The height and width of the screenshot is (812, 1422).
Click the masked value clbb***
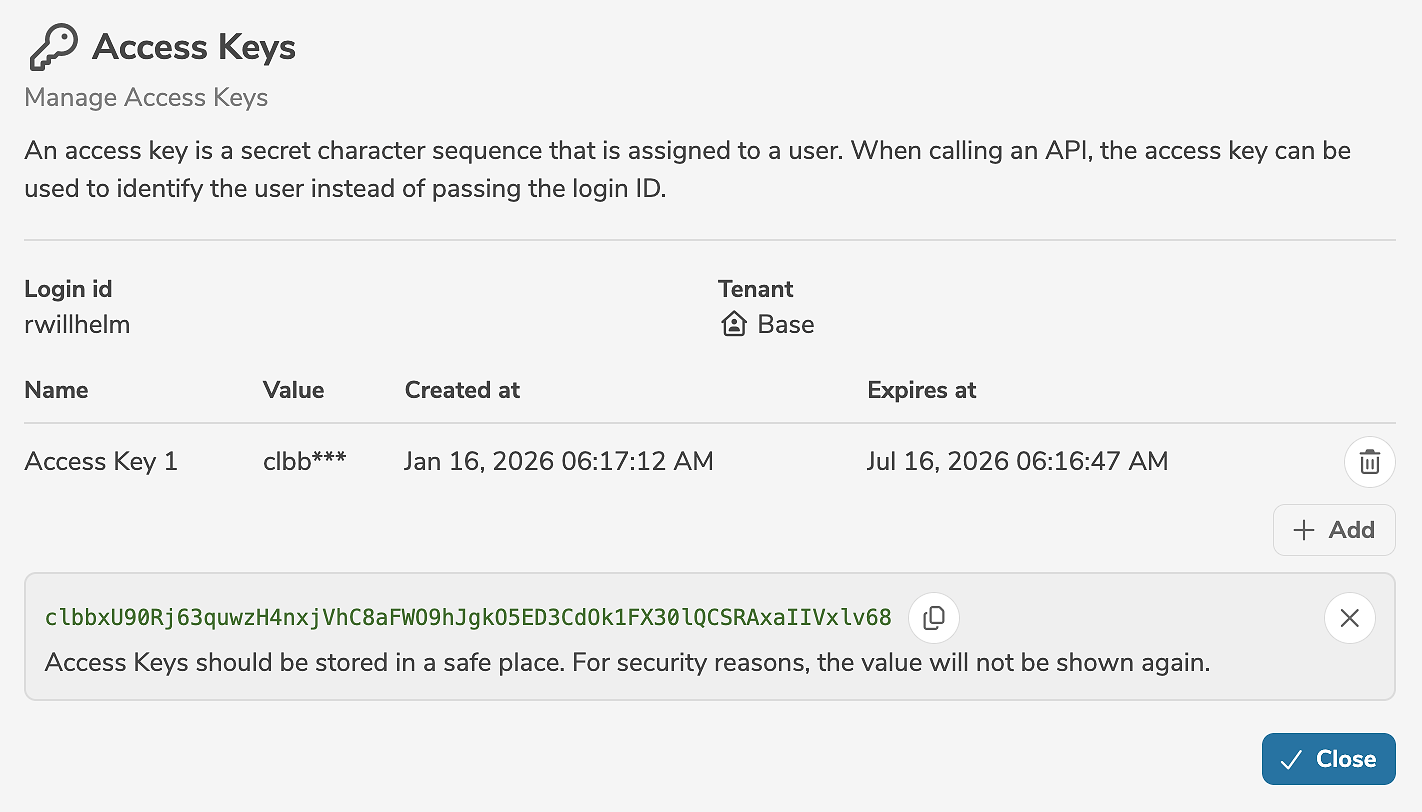tap(304, 461)
